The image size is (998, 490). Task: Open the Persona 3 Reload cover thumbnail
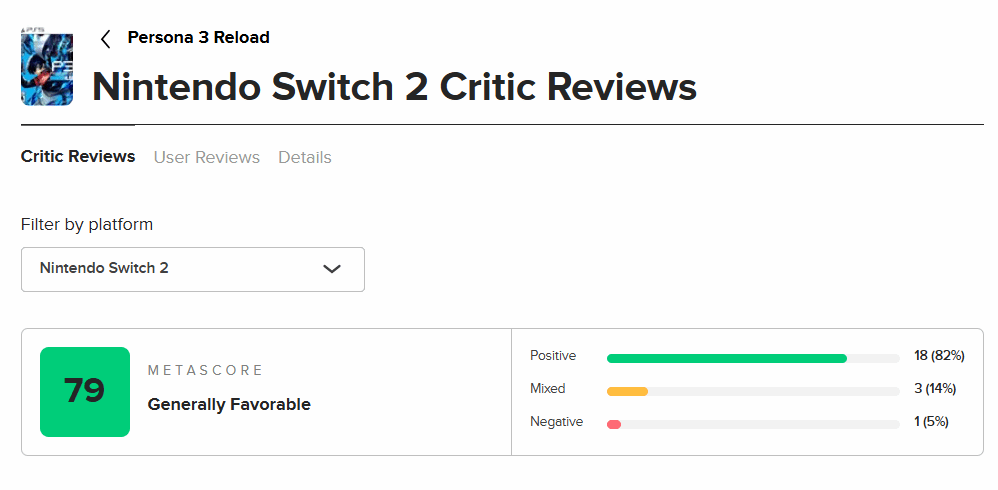pyautogui.click(x=46, y=67)
